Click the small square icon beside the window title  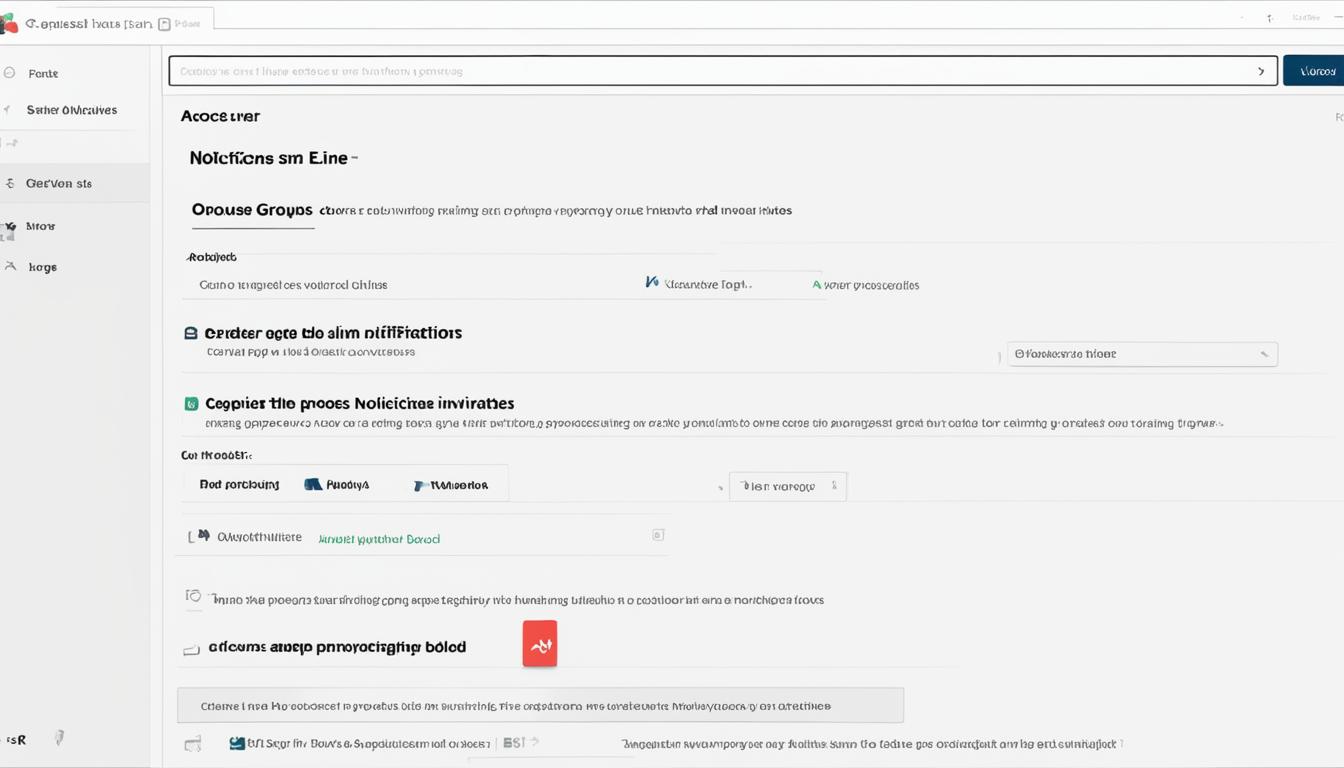[164, 24]
